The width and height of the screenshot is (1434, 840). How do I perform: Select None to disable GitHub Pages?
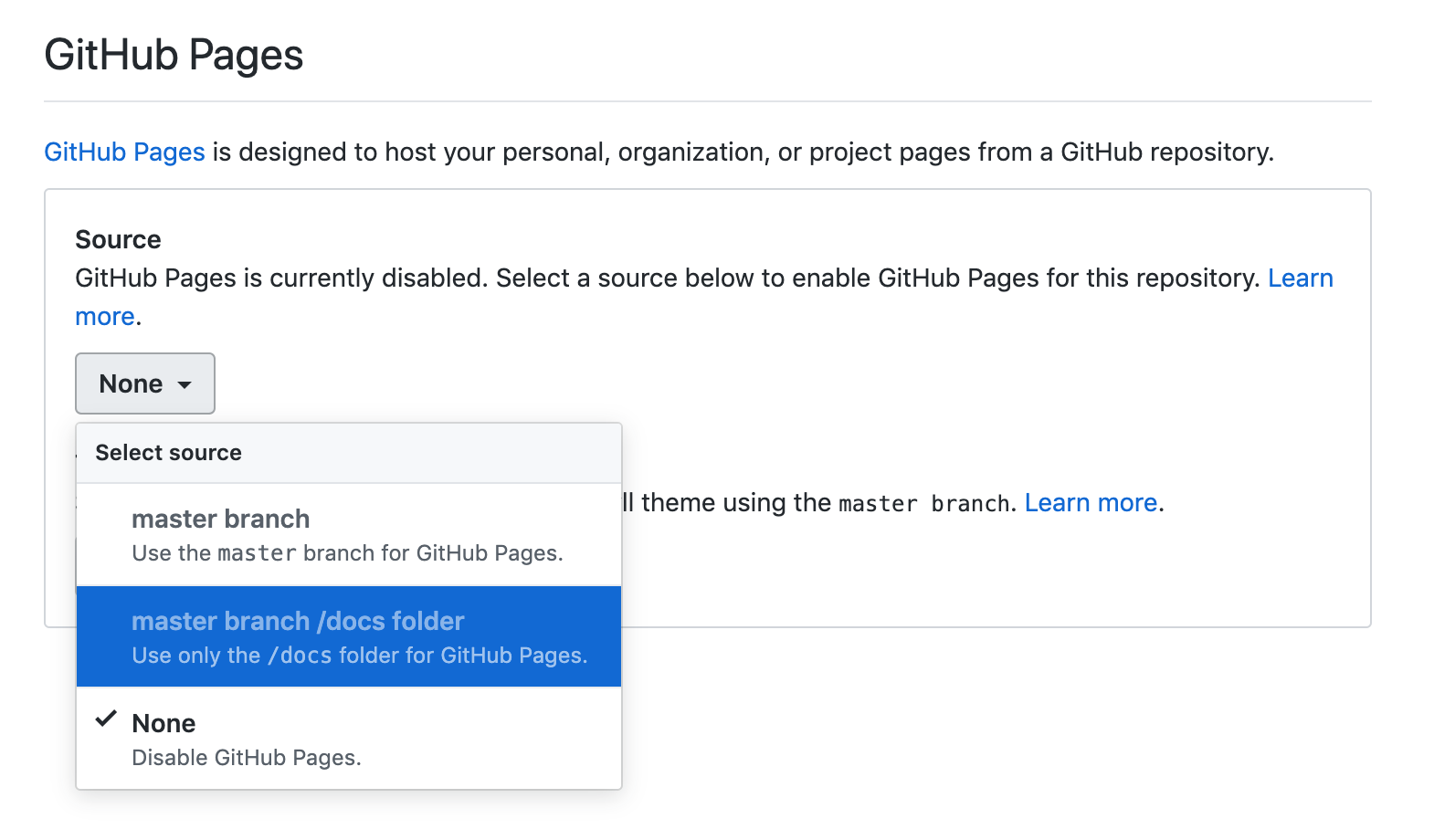pos(349,739)
